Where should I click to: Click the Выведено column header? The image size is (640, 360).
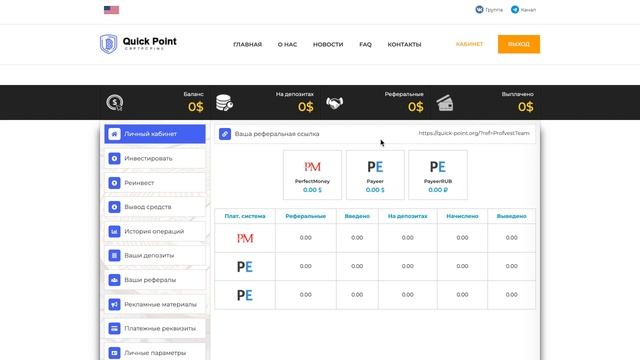pos(511,216)
